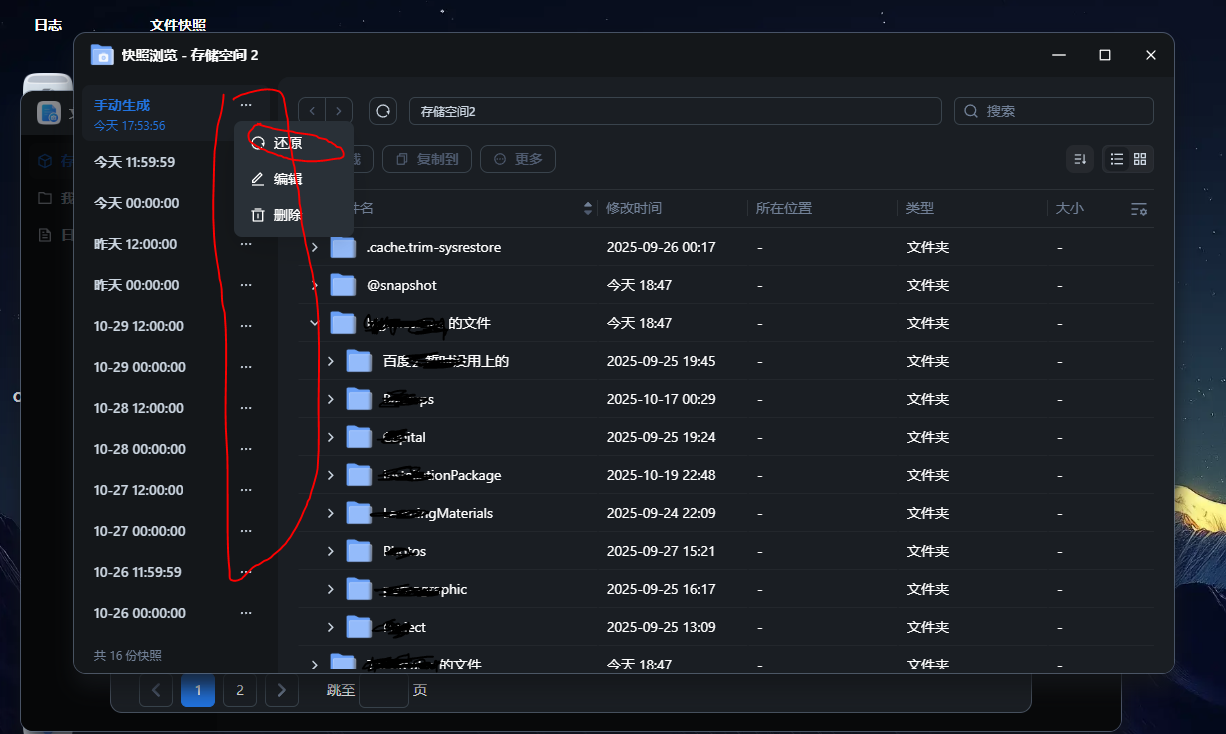Maximize the 快照浏览 window
The image size is (1226, 734).
click(1105, 55)
